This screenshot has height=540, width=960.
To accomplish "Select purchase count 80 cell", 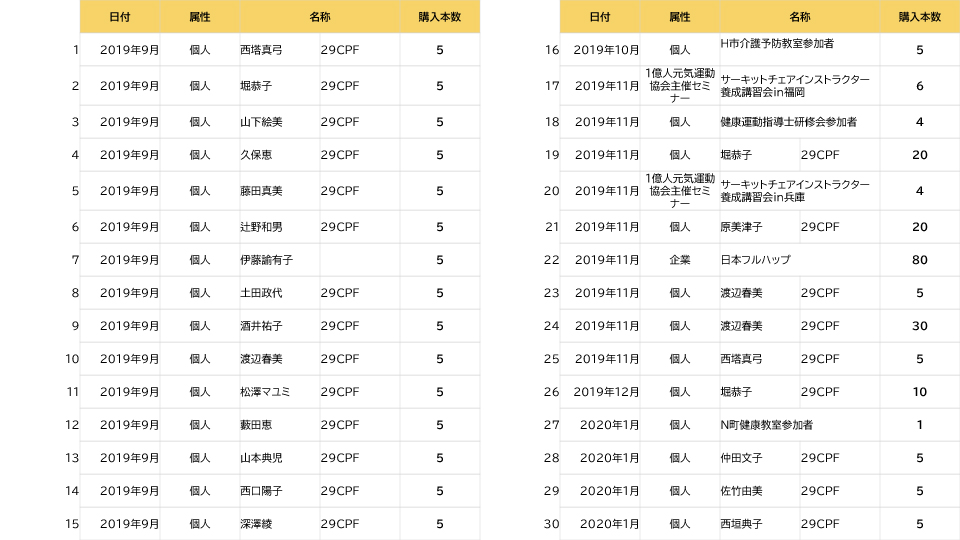I will coord(919,260).
